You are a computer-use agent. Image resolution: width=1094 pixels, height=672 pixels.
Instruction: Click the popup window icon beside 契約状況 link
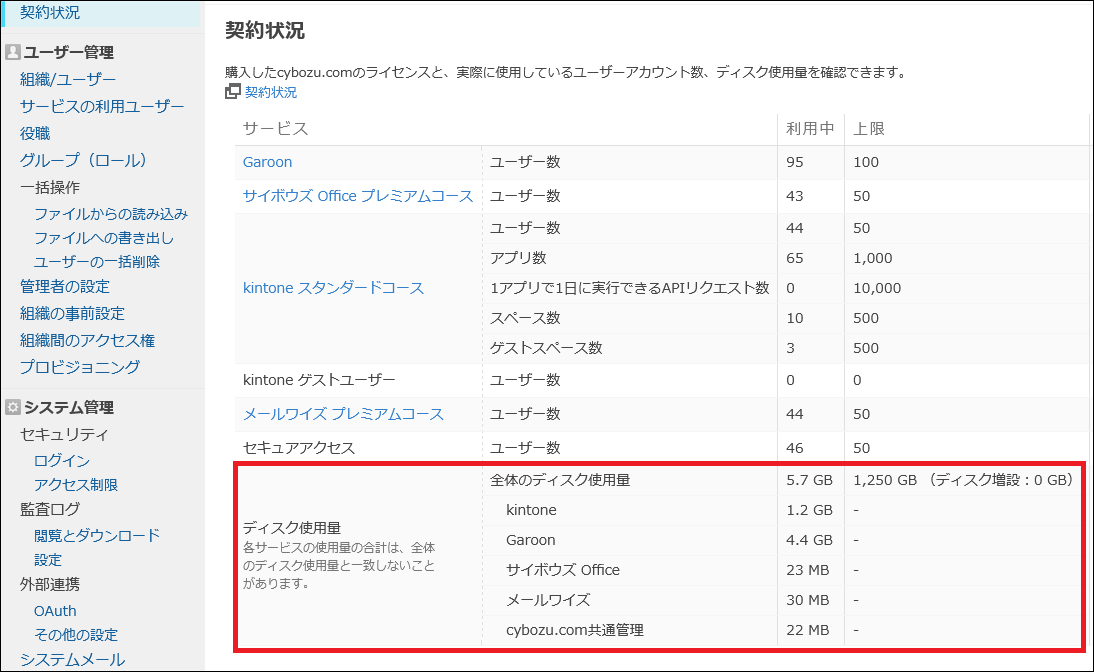pos(233,92)
